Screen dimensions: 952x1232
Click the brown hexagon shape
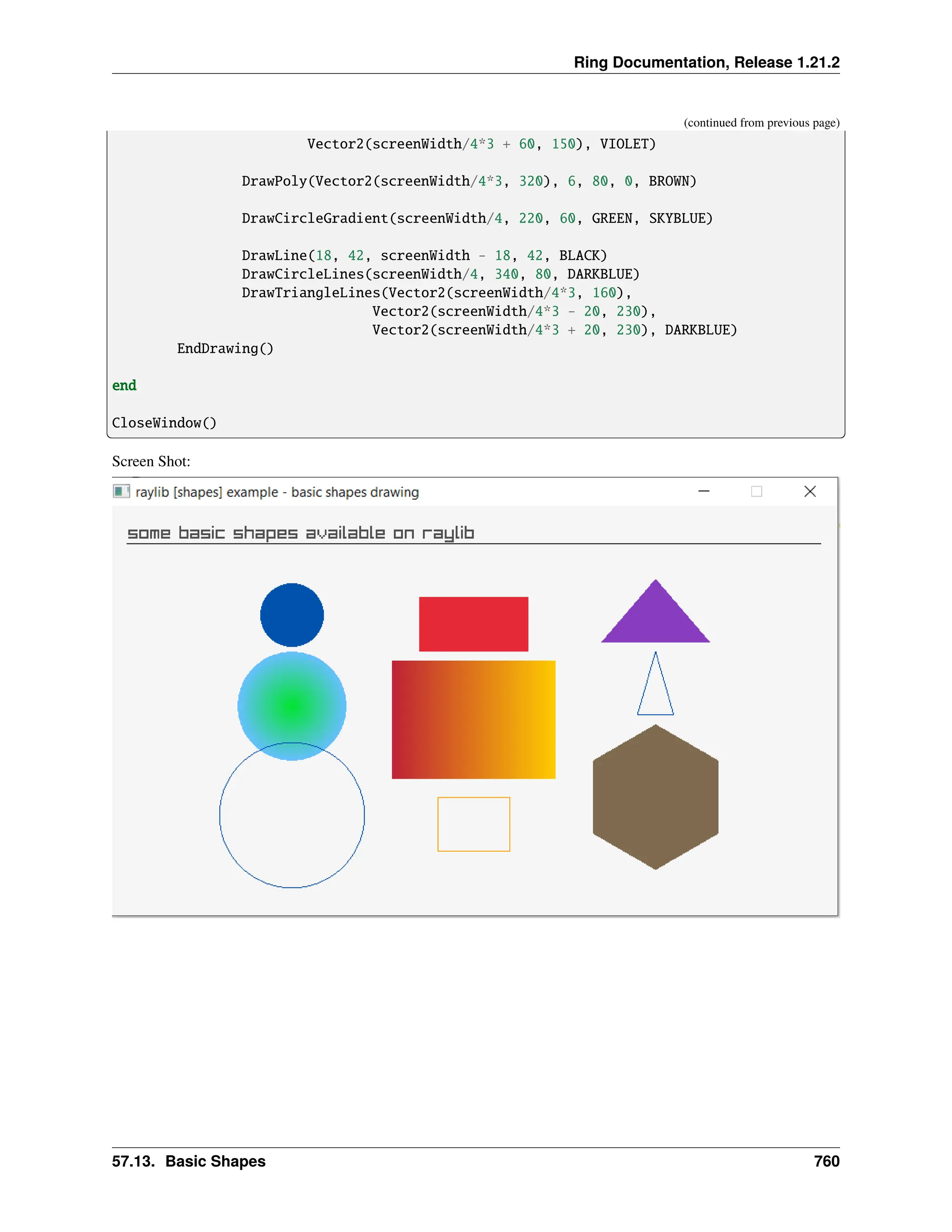pos(655,796)
